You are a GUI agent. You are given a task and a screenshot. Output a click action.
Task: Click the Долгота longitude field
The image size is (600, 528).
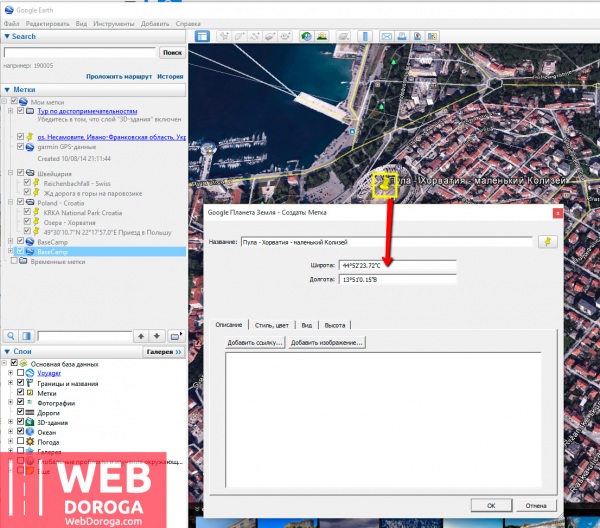(x=398, y=279)
